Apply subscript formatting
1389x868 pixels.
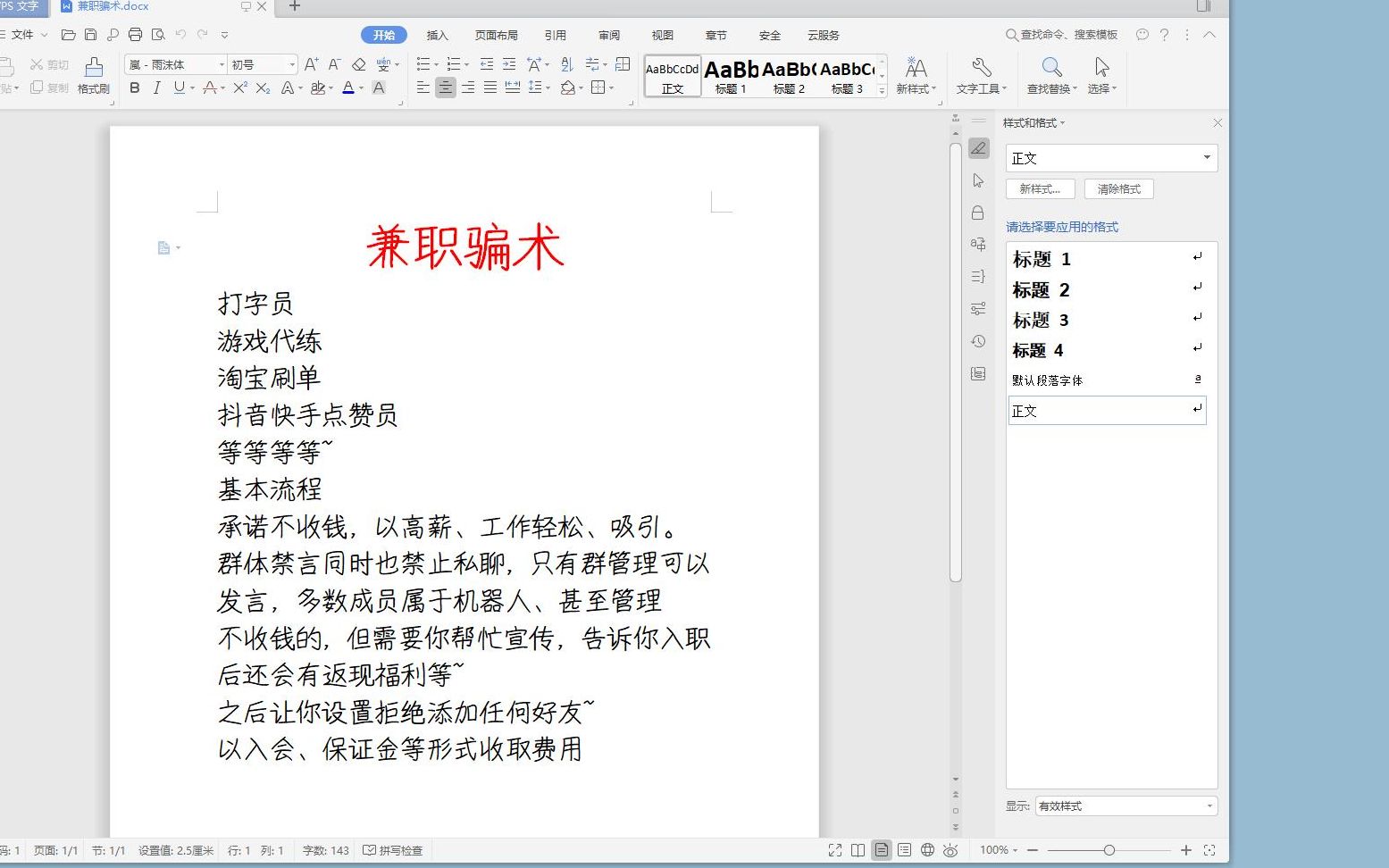(x=263, y=88)
